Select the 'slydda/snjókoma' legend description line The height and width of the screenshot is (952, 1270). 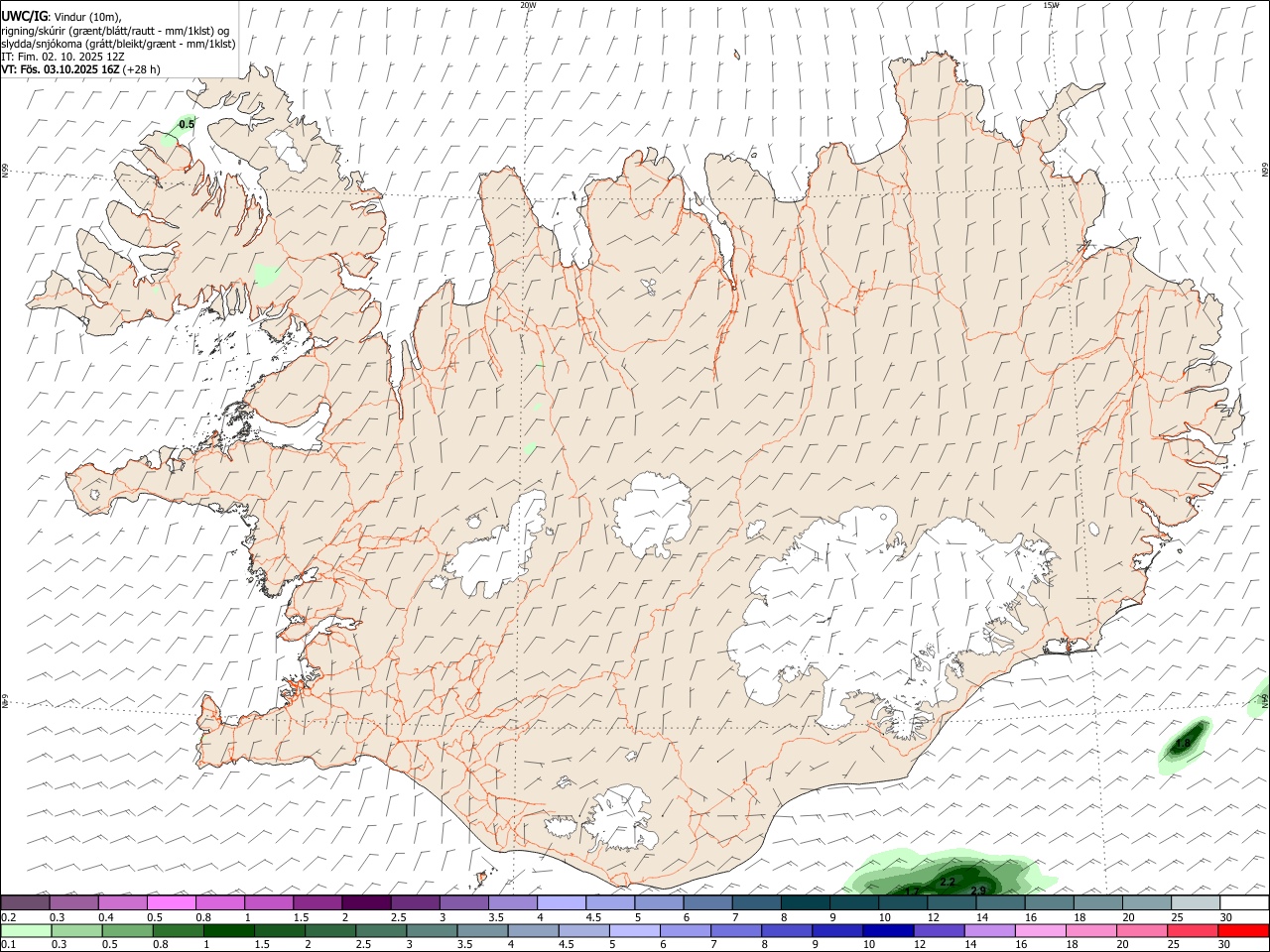[x=118, y=44]
